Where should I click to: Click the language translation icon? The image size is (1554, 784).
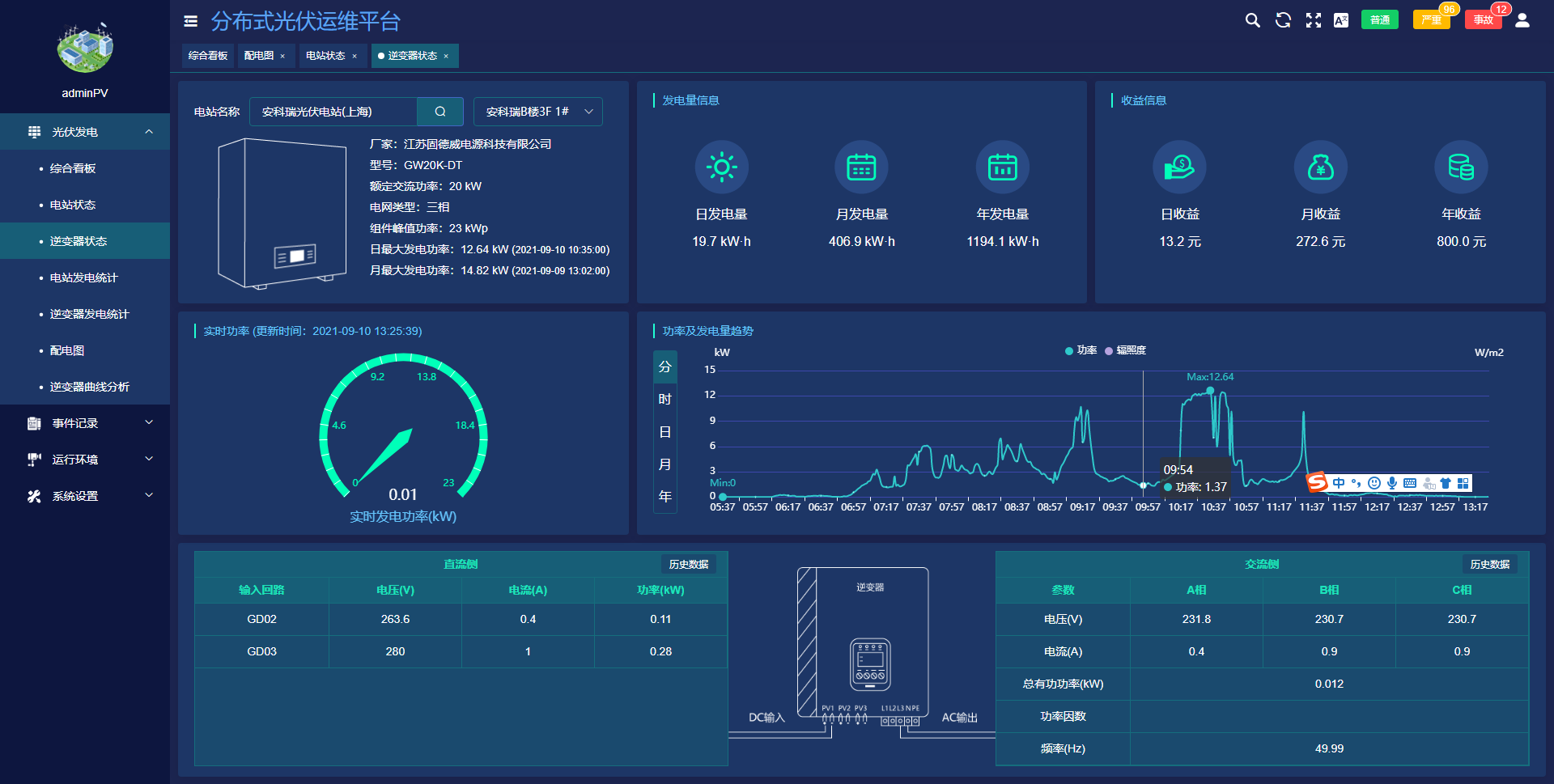(x=1341, y=20)
